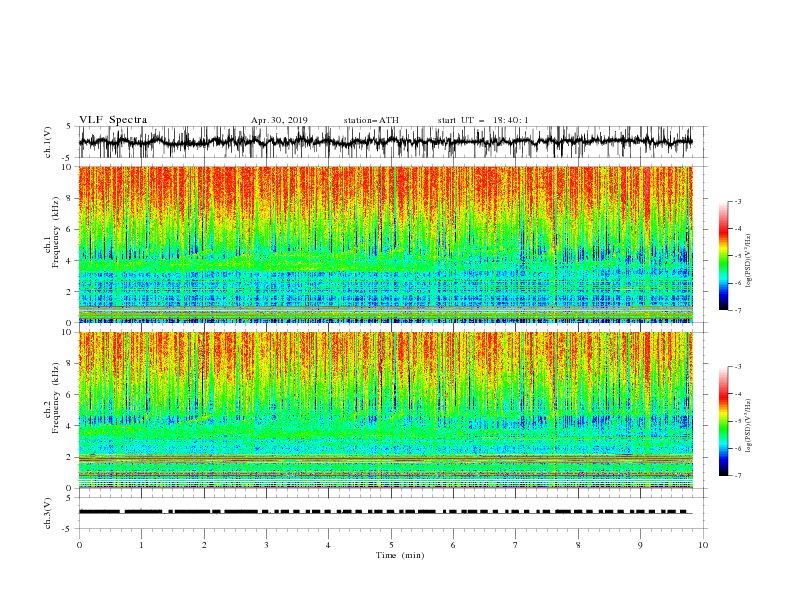Click the time axis tick label '10'
This screenshot has width=792, height=612.
pos(703,545)
